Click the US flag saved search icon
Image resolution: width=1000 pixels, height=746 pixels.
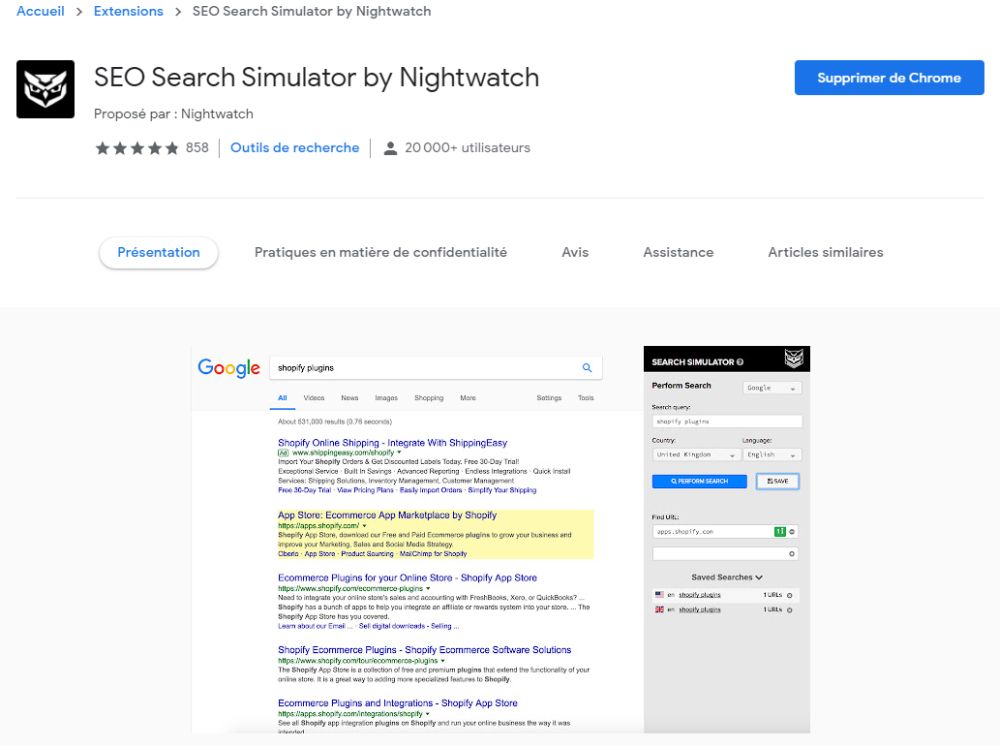coord(659,594)
